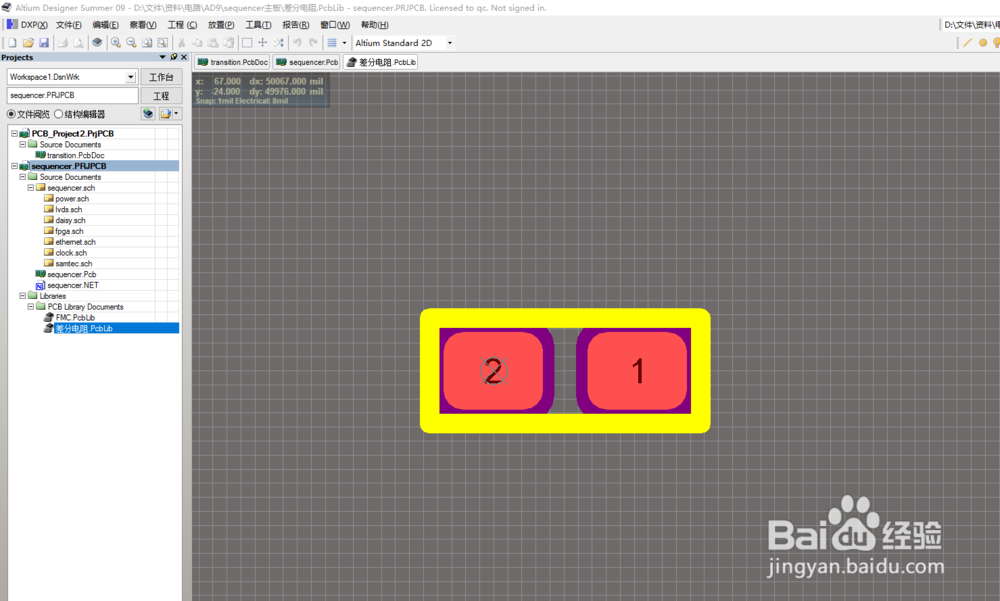The image size is (1000, 601).
Task: Select power.sch in the project tree
Action: coord(72,198)
